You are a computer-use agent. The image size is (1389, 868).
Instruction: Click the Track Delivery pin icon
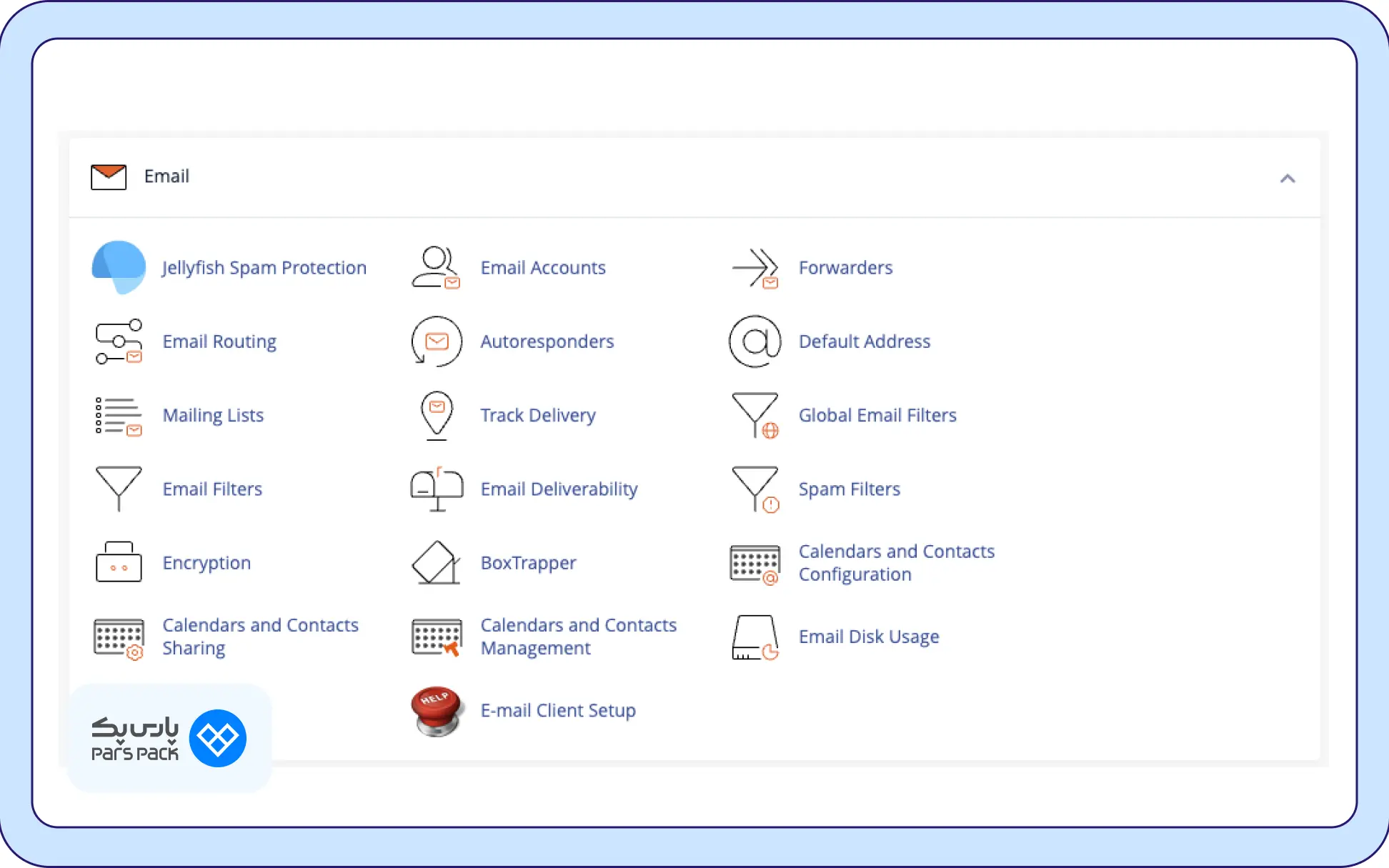tap(437, 415)
